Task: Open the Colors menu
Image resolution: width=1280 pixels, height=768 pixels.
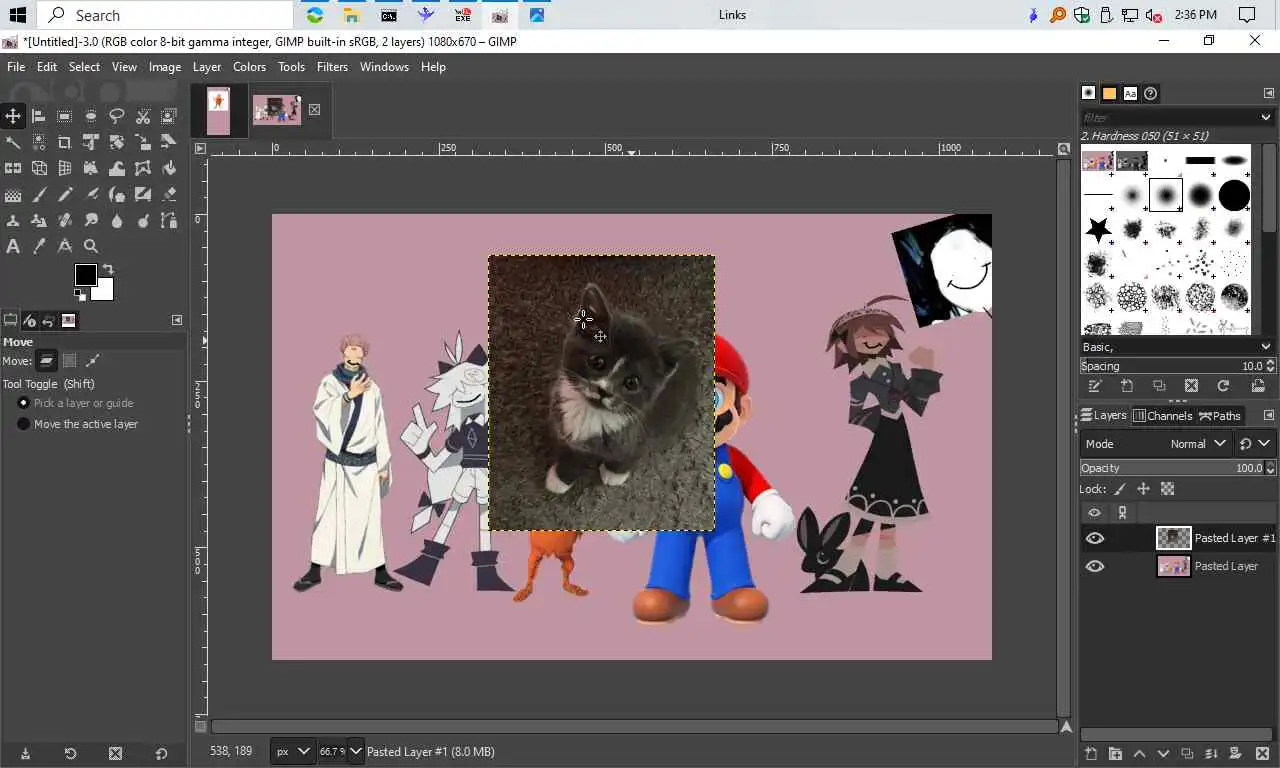Action: (249, 67)
